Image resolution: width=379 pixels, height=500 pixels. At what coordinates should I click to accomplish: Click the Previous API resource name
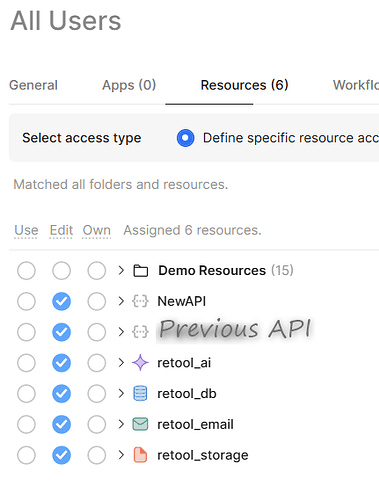click(x=235, y=329)
